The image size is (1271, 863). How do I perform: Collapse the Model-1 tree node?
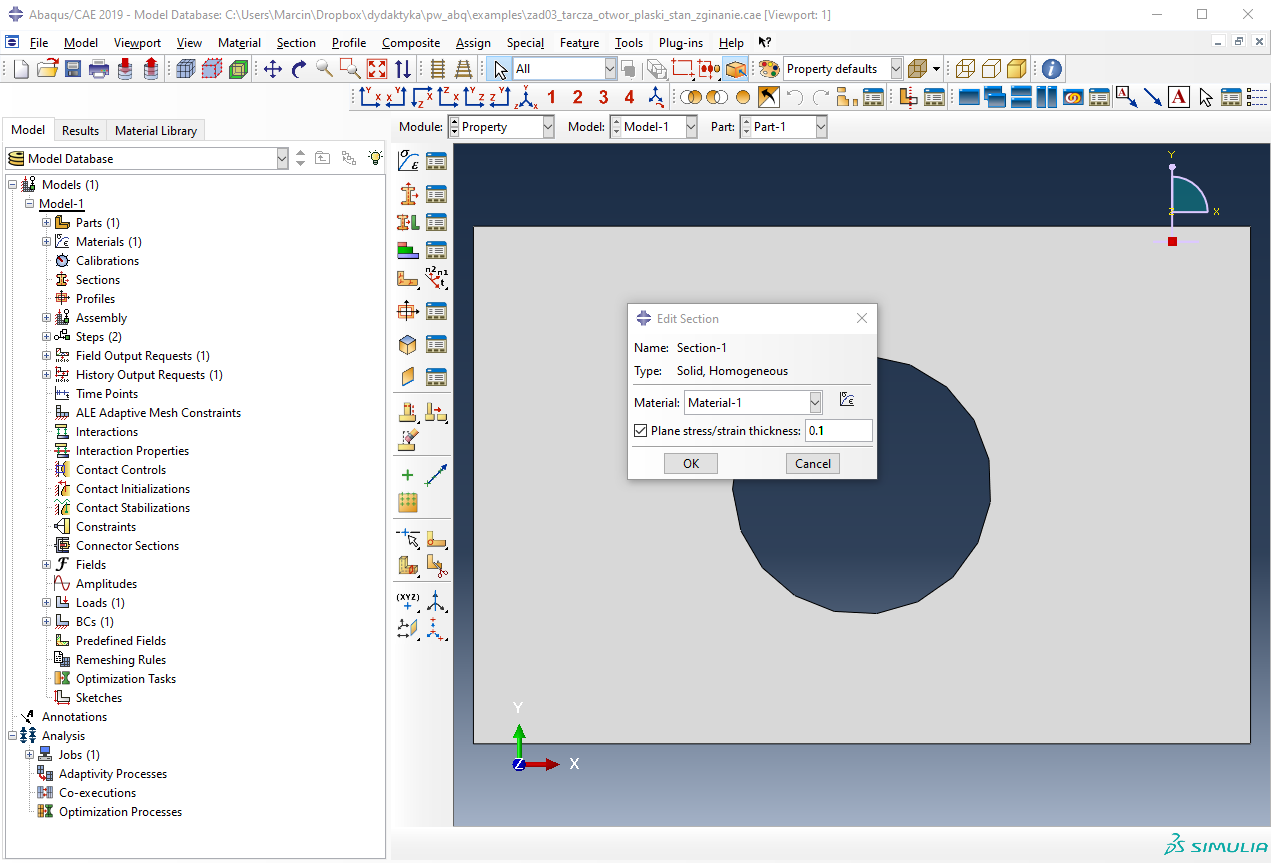30,204
